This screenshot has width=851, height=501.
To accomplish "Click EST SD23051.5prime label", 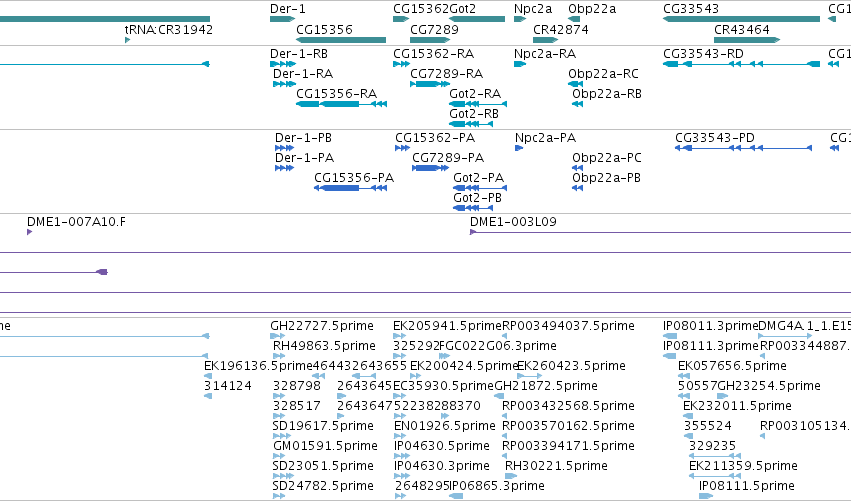I will click(x=323, y=467).
